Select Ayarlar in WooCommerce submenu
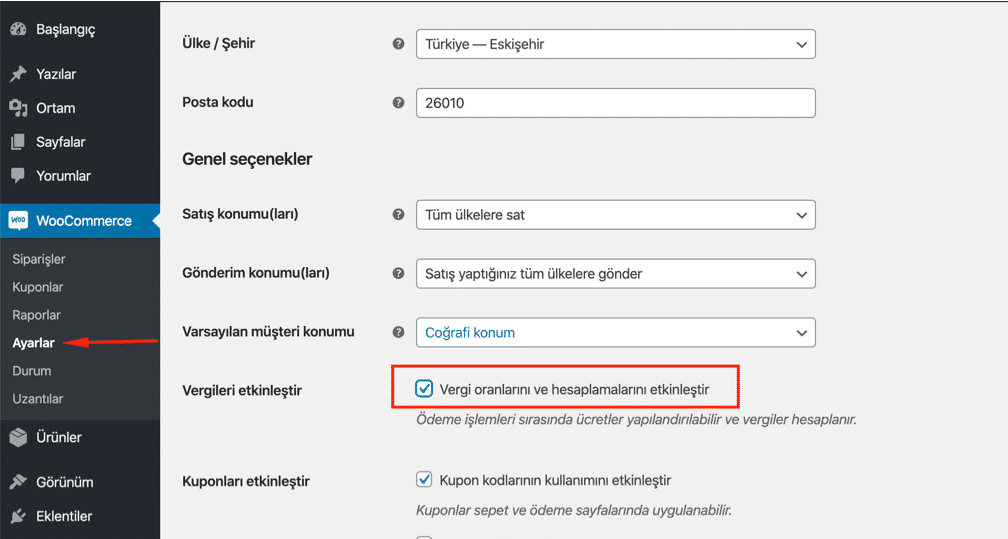The height and width of the screenshot is (539, 1008). [x=33, y=343]
